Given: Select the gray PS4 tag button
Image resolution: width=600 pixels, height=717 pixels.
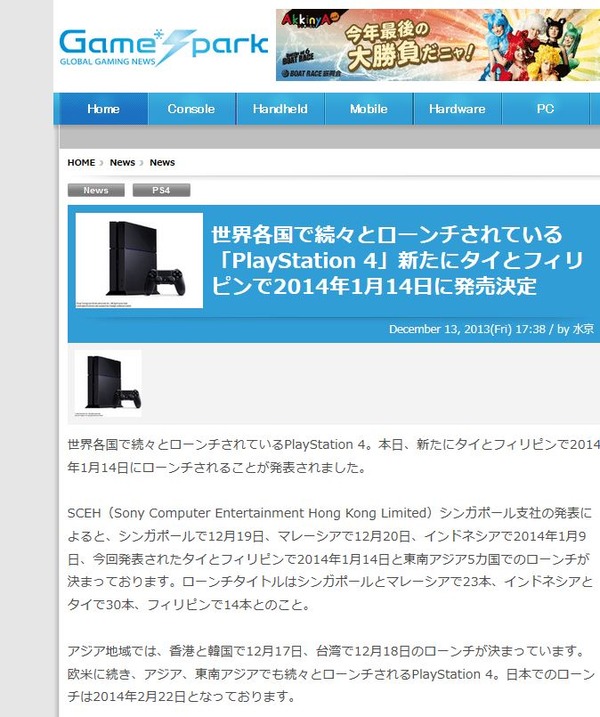Looking at the screenshot, I should 161,190.
